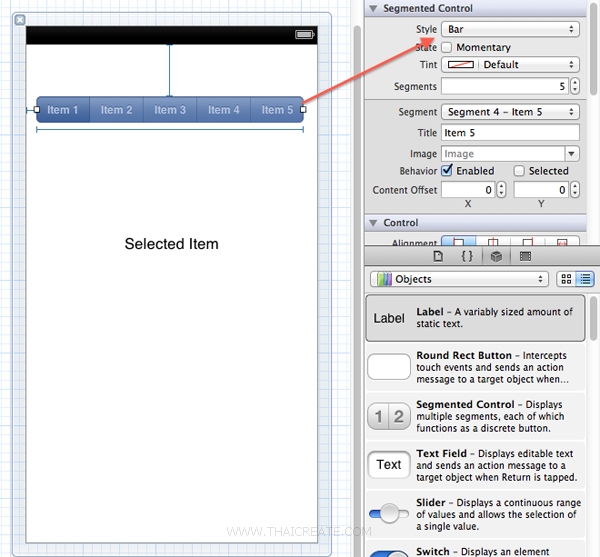Click the left resize handle of segmented control
Viewport: 600px width, 557px height.
coord(37,110)
